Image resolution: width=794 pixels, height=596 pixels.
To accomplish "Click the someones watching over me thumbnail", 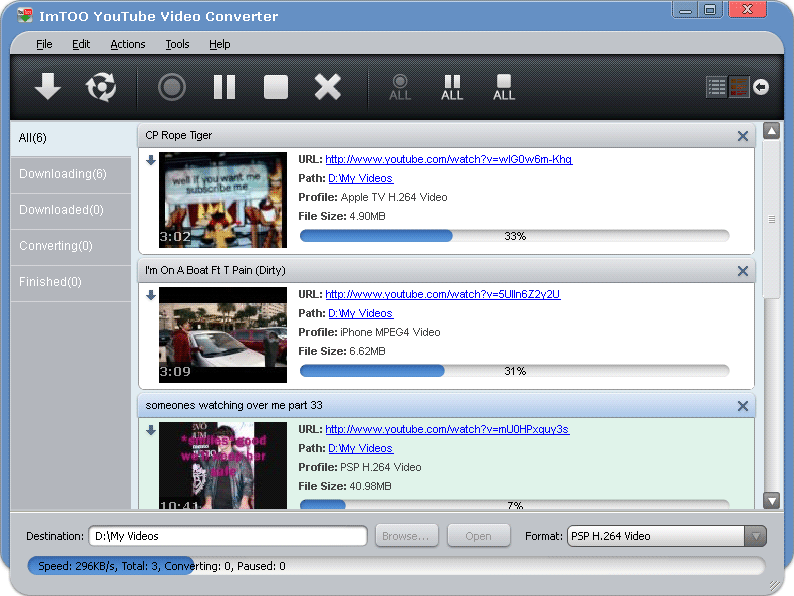I will click(x=223, y=465).
